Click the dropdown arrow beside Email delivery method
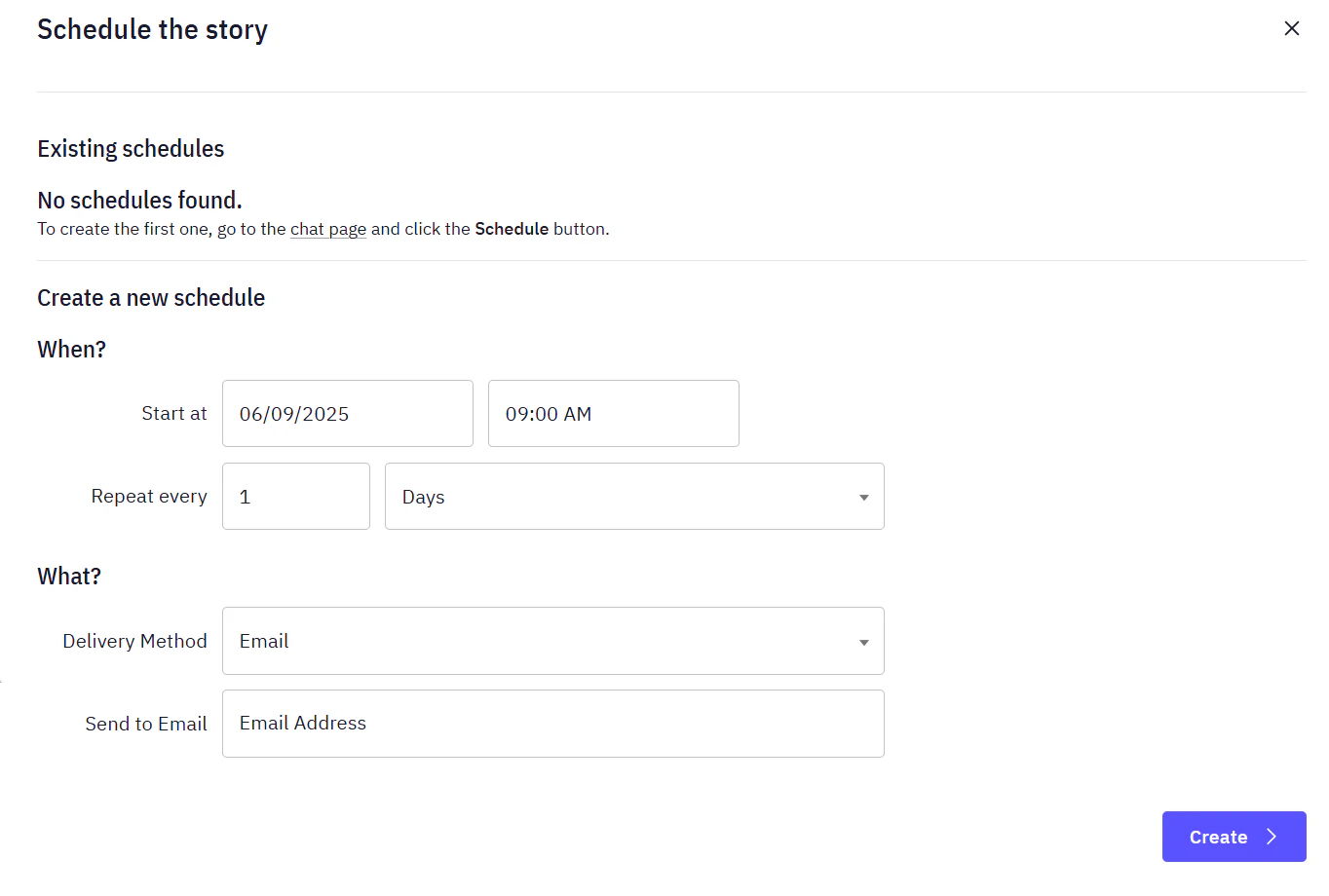 point(862,641)
